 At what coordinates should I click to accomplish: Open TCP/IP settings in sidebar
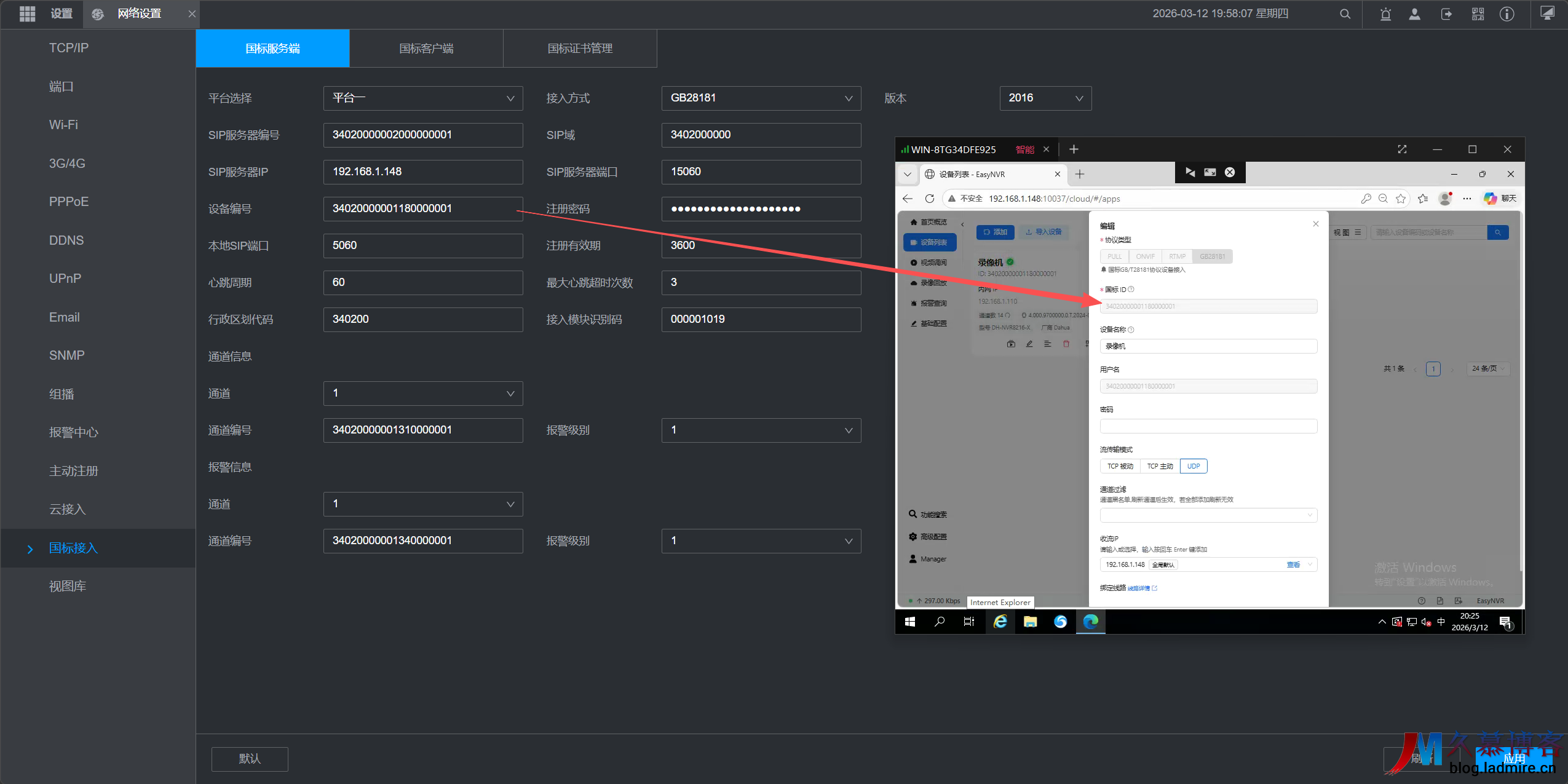click(x=69, y=48)
